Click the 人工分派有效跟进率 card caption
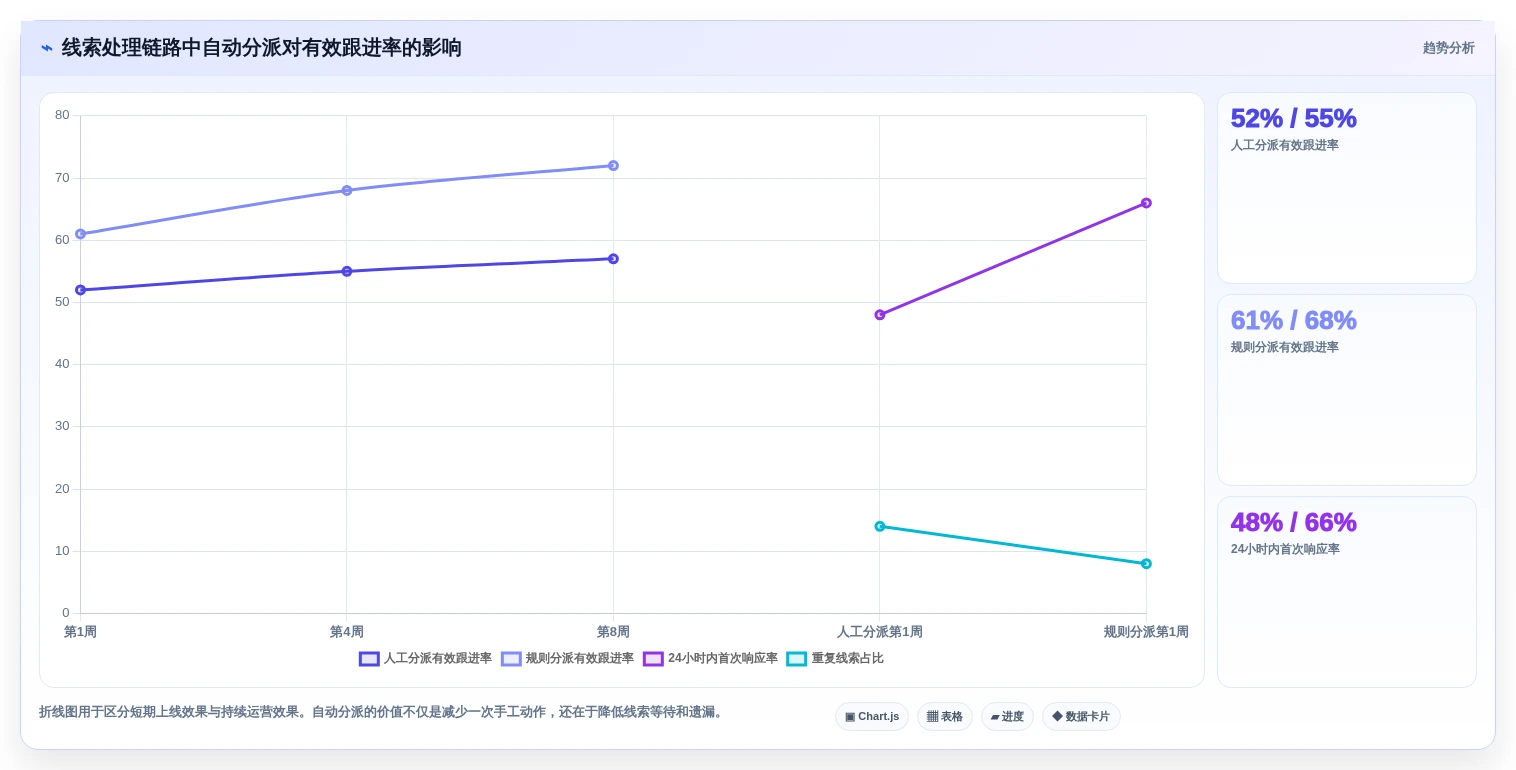This screenshot has width=1516, height=770. [x=1284, y=145]
